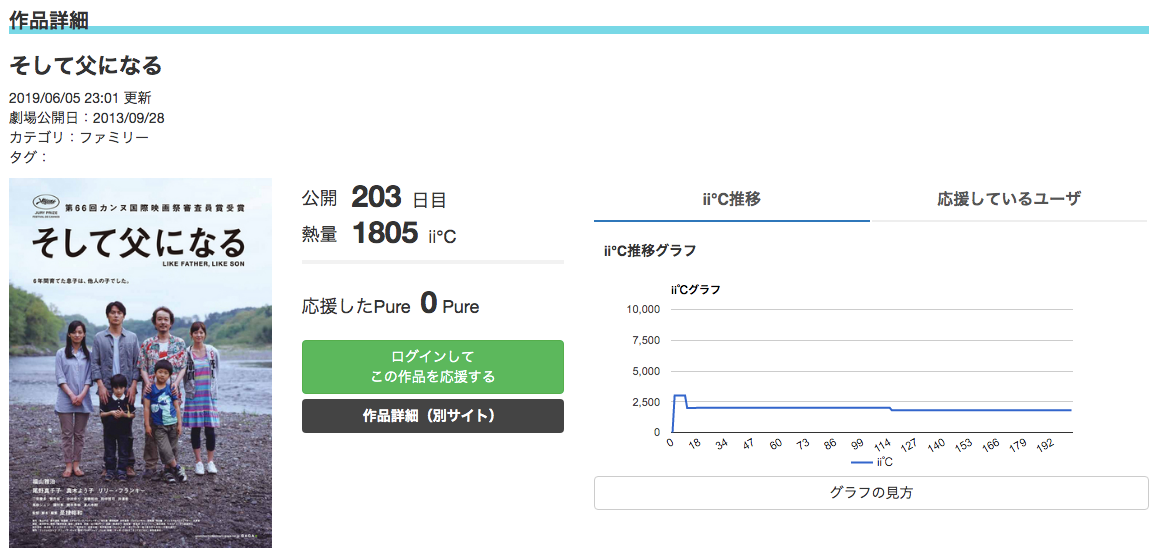Click the peak of the blue graph line
The image size is (1155, 558).
coord(680,395)
